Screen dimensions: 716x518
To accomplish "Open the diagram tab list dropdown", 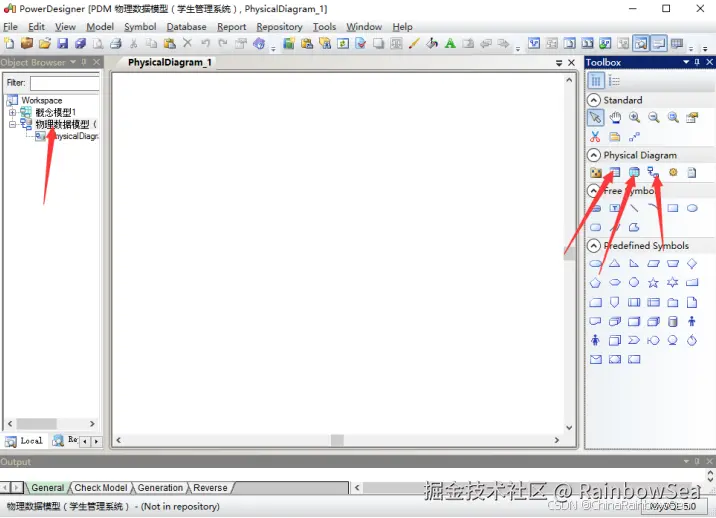I will tap(559, 63).
